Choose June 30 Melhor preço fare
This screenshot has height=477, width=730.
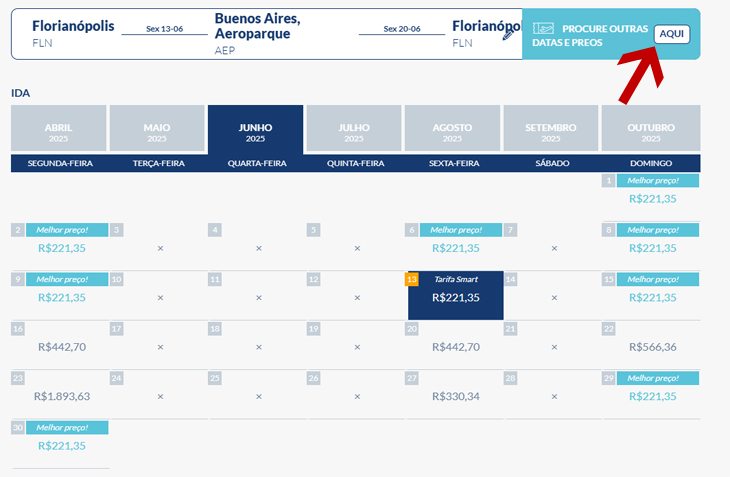(x=62, y=445)
